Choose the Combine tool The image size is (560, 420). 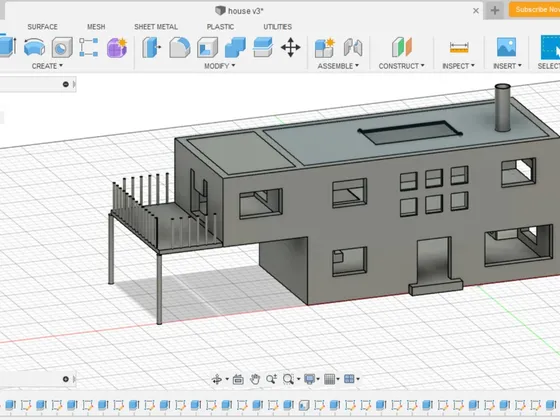click(x=235, y=48)
